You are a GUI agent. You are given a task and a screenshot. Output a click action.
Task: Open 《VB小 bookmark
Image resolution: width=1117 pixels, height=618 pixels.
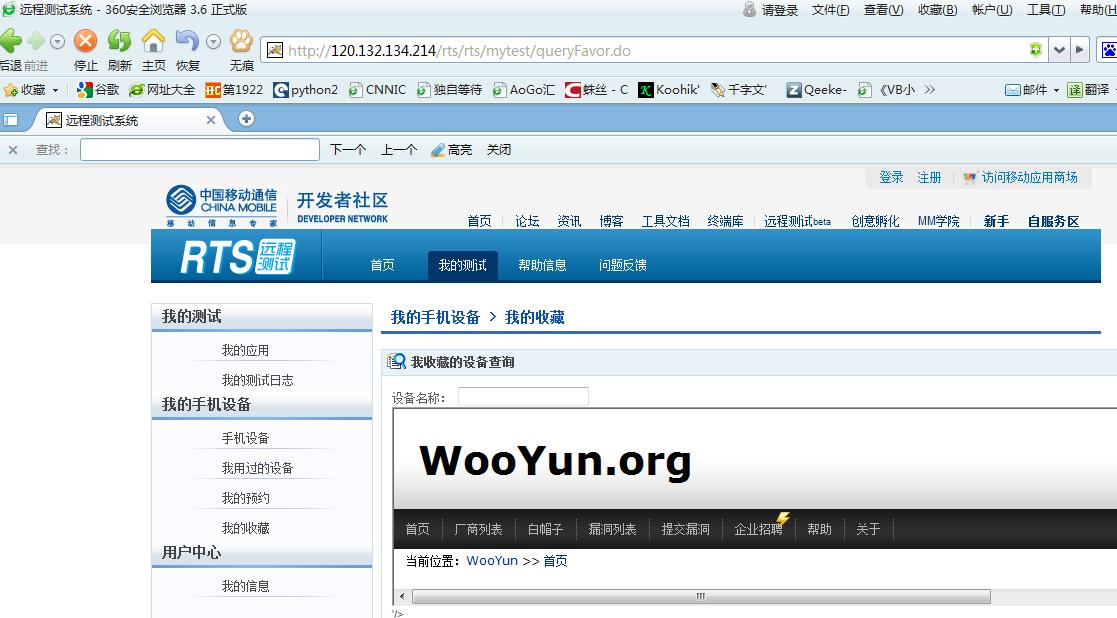(x=886, y=90)
